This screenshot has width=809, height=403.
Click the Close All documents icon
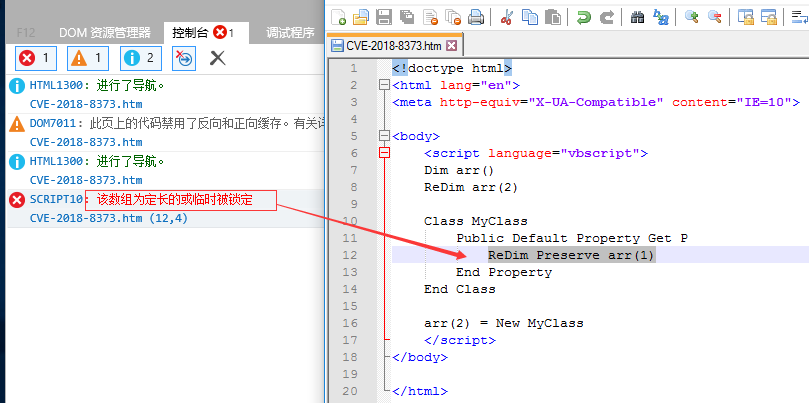[453, 17]
